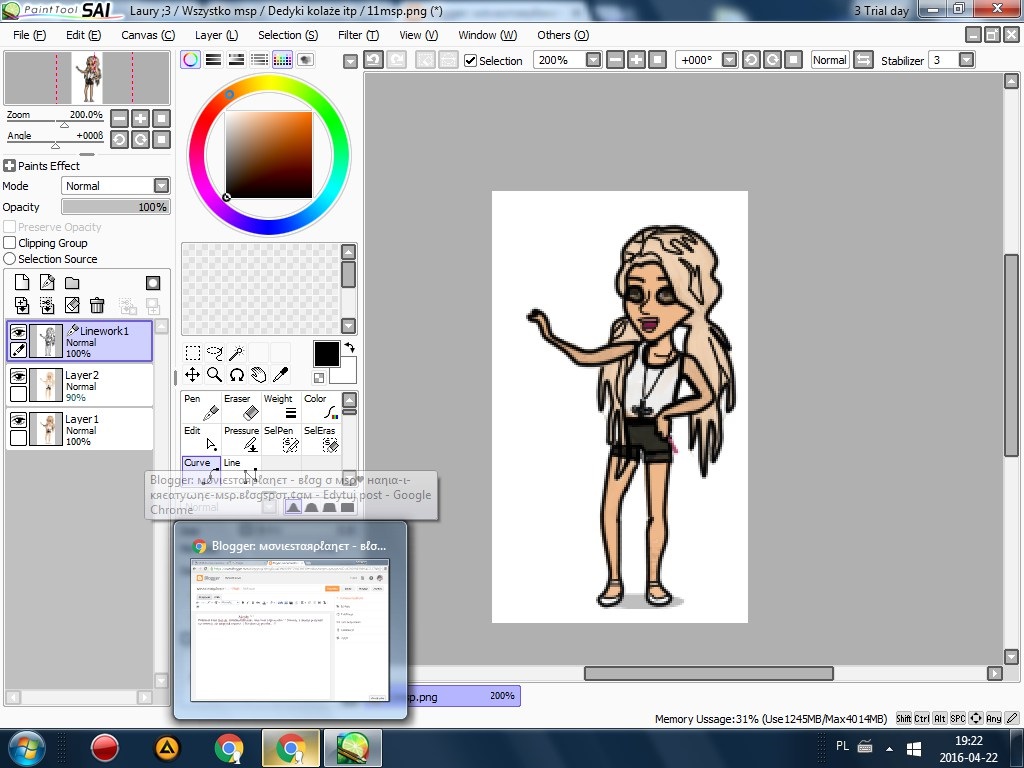Activate the Move tool
This screenshot has width=1024, height=768.
coord(193,375)
